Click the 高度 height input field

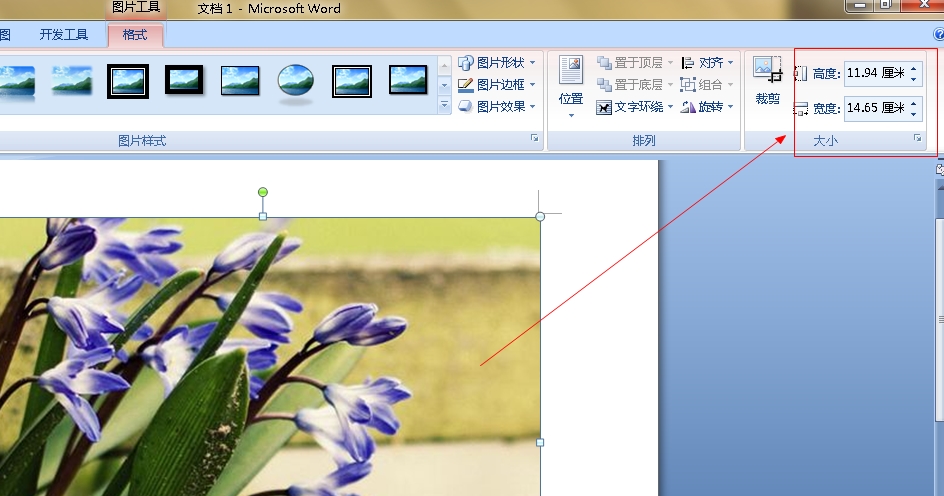click(x=875, y=73)
